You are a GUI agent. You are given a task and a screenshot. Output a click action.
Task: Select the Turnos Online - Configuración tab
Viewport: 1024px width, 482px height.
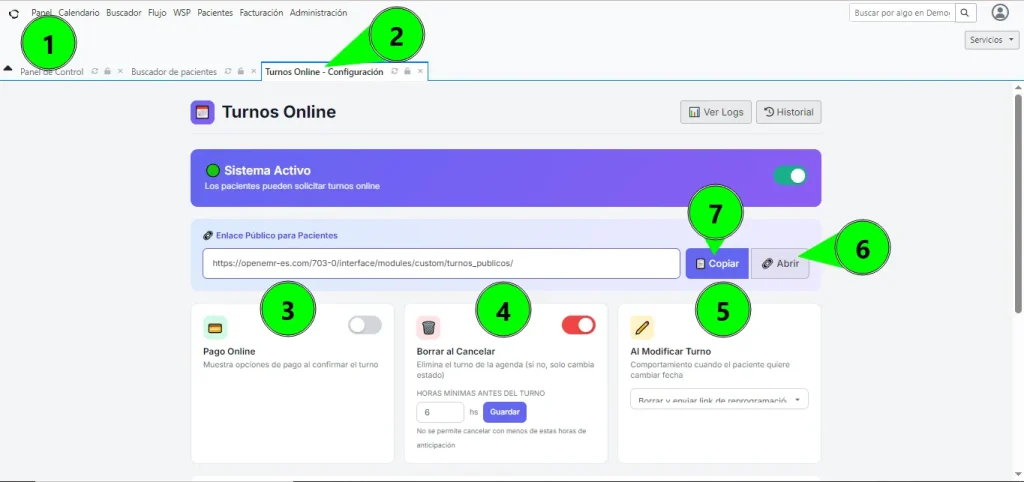(x=324, y=72)
